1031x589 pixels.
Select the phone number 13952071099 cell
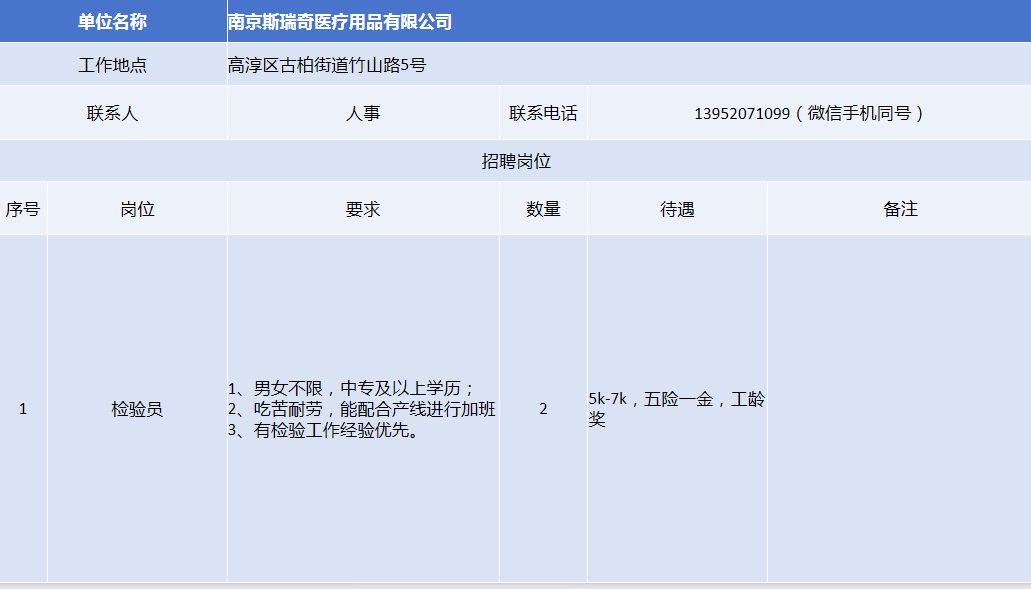tap(808, 113)
